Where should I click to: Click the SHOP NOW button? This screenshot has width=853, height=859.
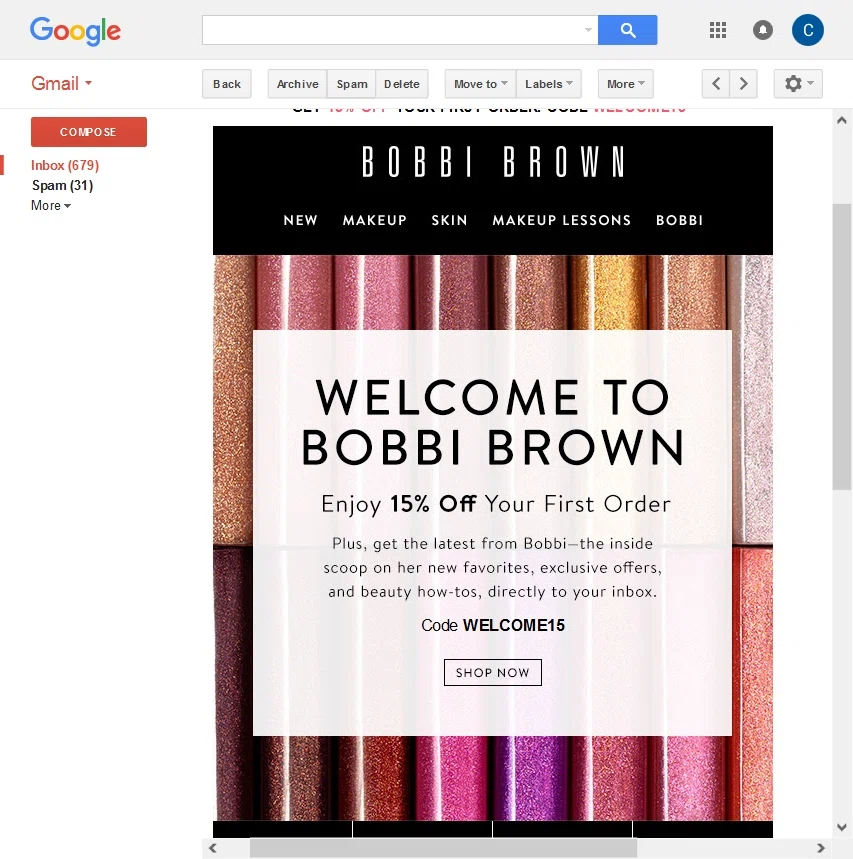493,672
